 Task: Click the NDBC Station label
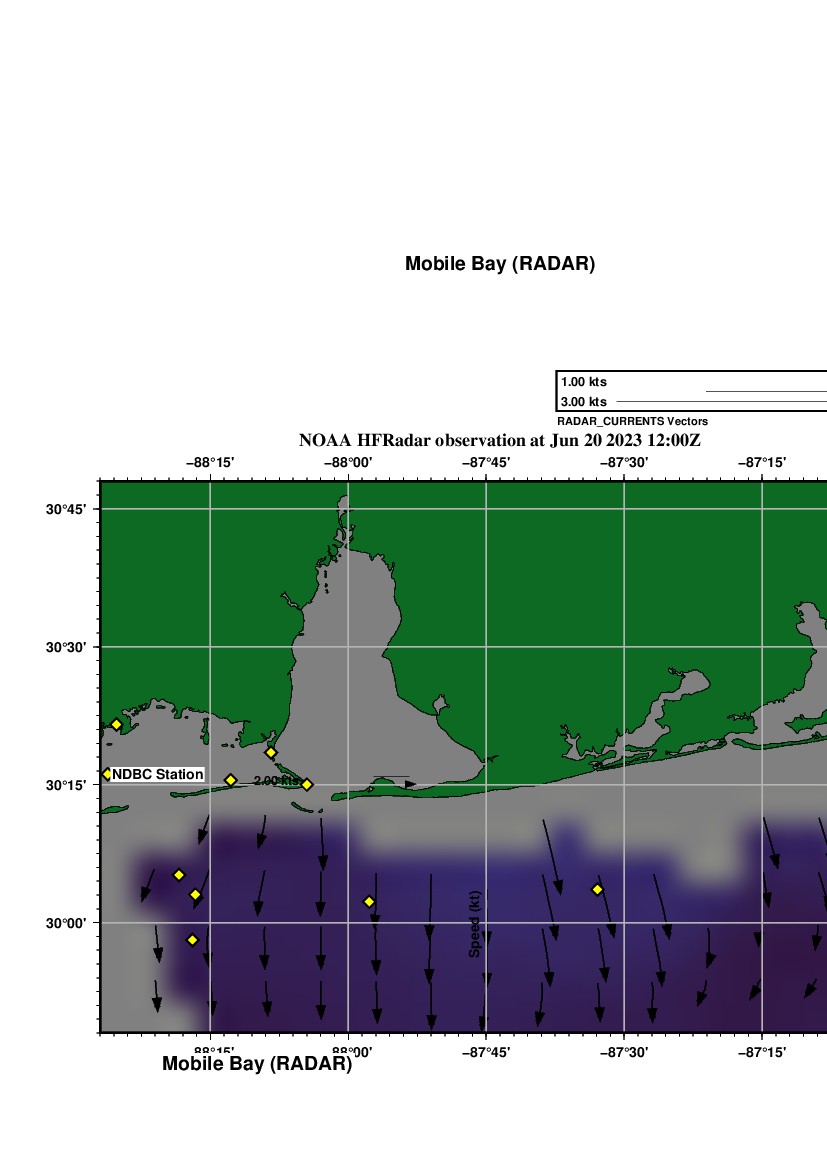pyautogui.click(x=158, y=775)
